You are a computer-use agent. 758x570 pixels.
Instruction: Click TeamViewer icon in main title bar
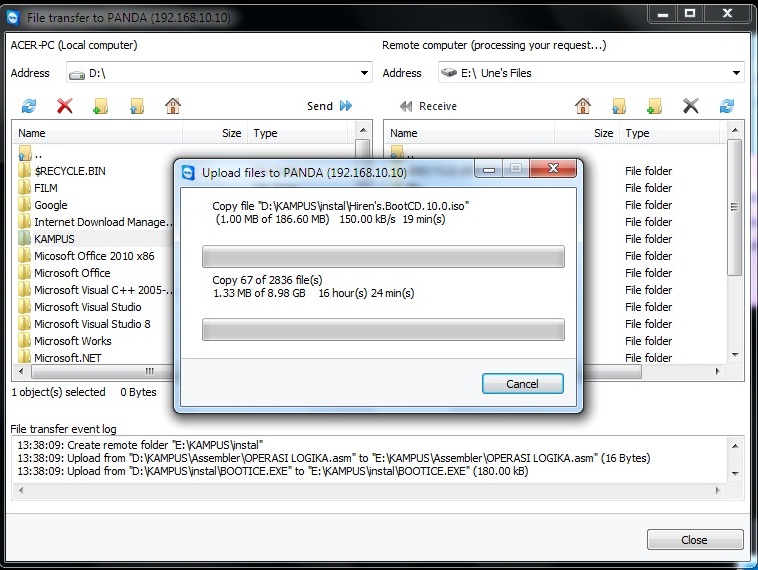(x=13, y=18)
